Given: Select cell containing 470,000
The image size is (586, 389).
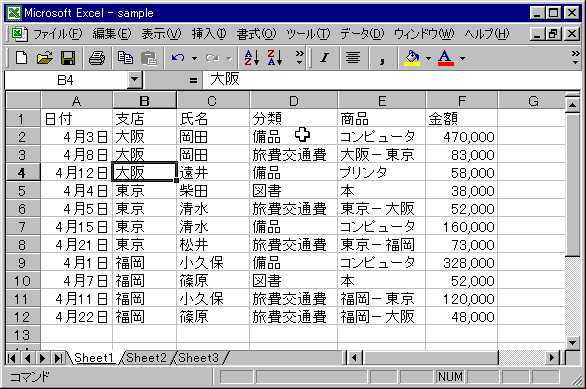Looking at the screenshot, I should (462, 137).
